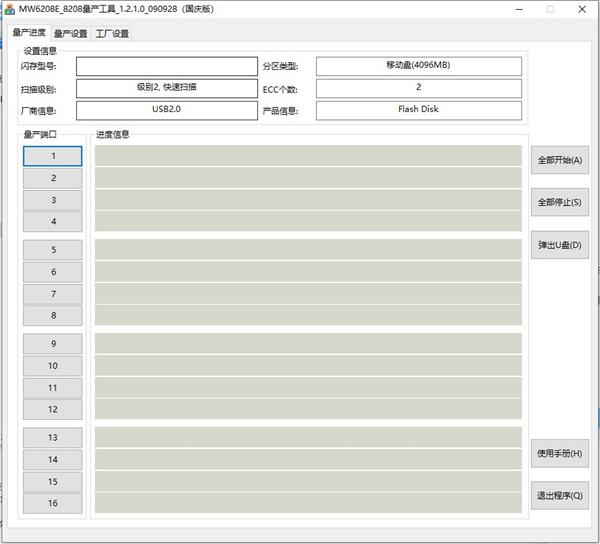
Task: Switch to the 量产设置 tab
Action: (70, 33)
